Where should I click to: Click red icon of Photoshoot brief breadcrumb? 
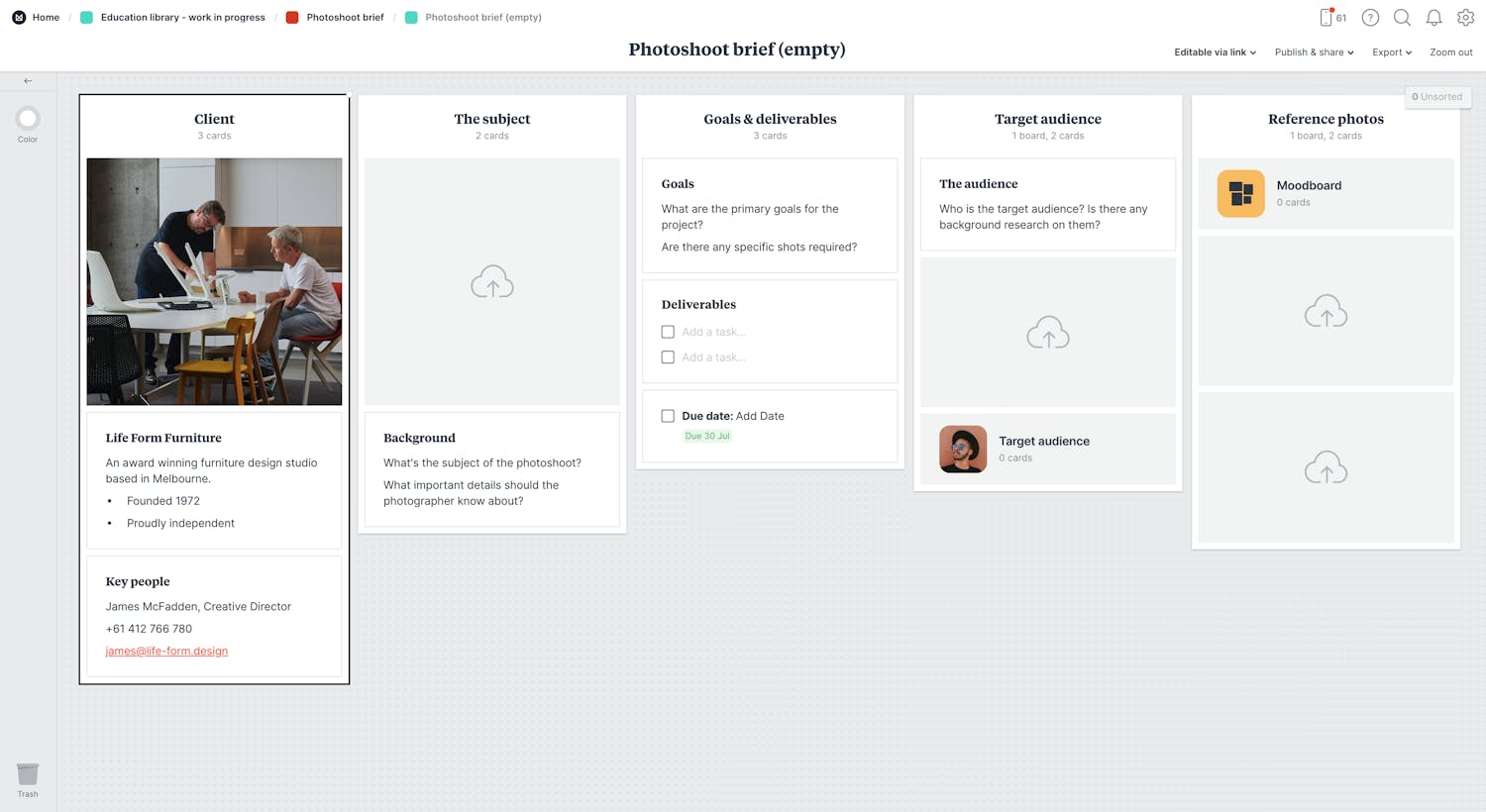tap(292, 17)
